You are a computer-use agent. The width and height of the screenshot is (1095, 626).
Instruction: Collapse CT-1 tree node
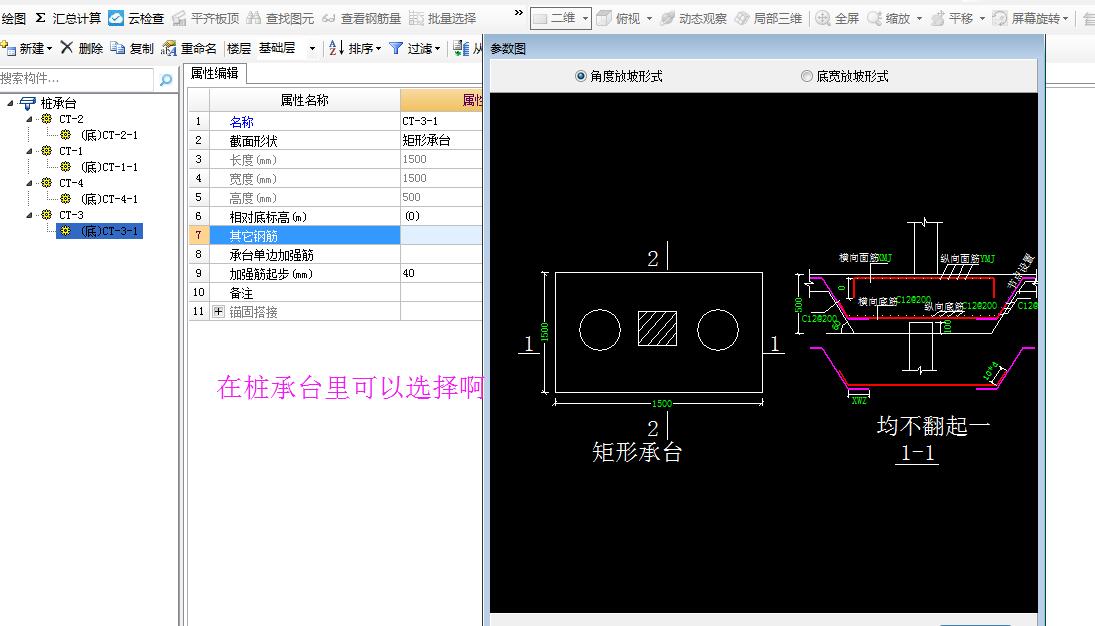29,151
